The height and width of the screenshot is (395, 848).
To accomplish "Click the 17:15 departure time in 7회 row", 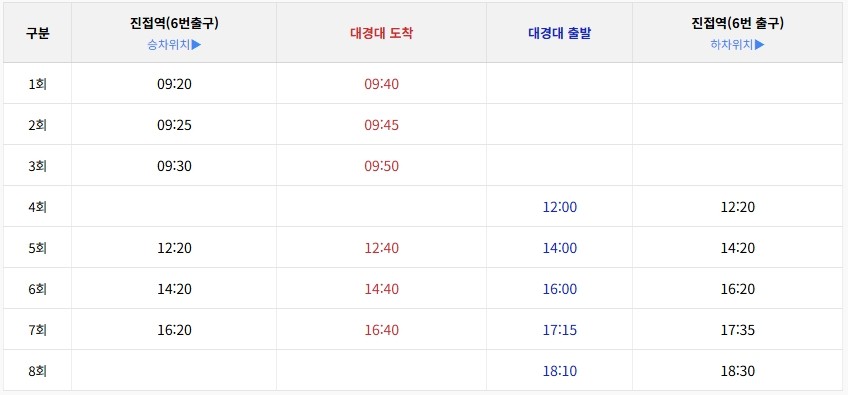I will pos(560,330).
